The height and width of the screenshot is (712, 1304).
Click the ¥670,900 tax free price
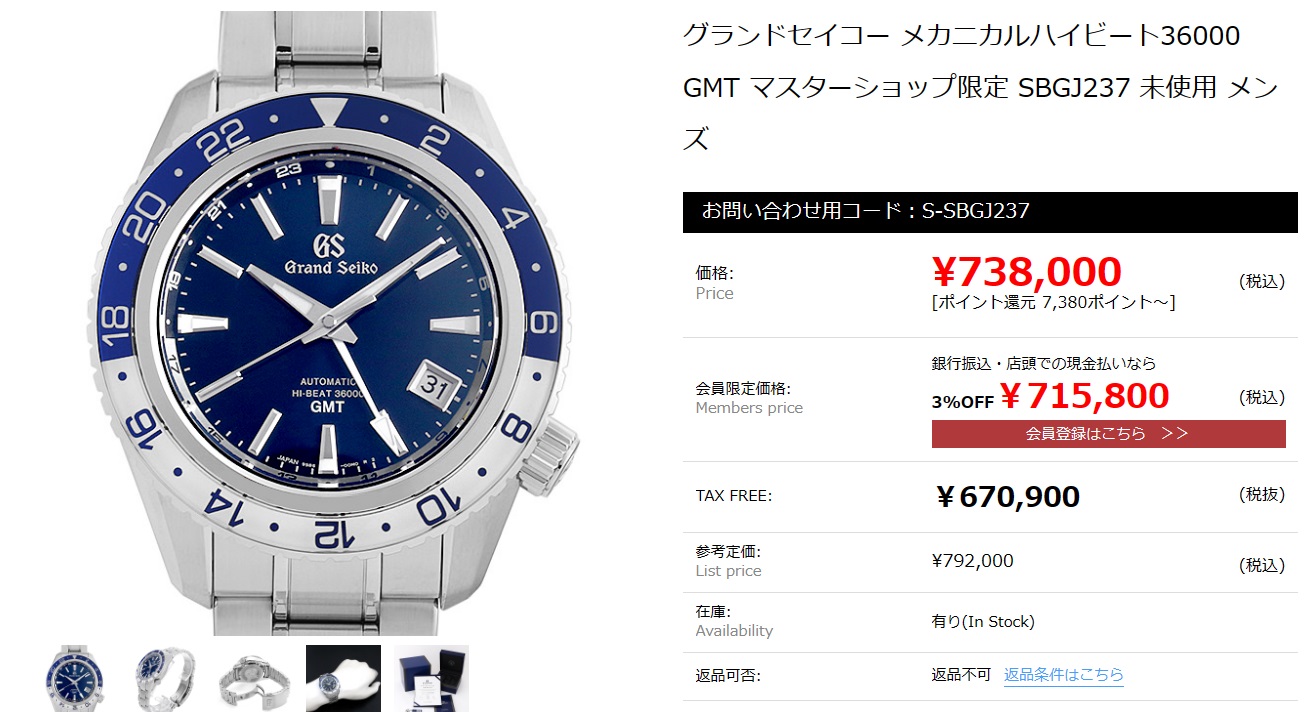tap(1007, 496)
